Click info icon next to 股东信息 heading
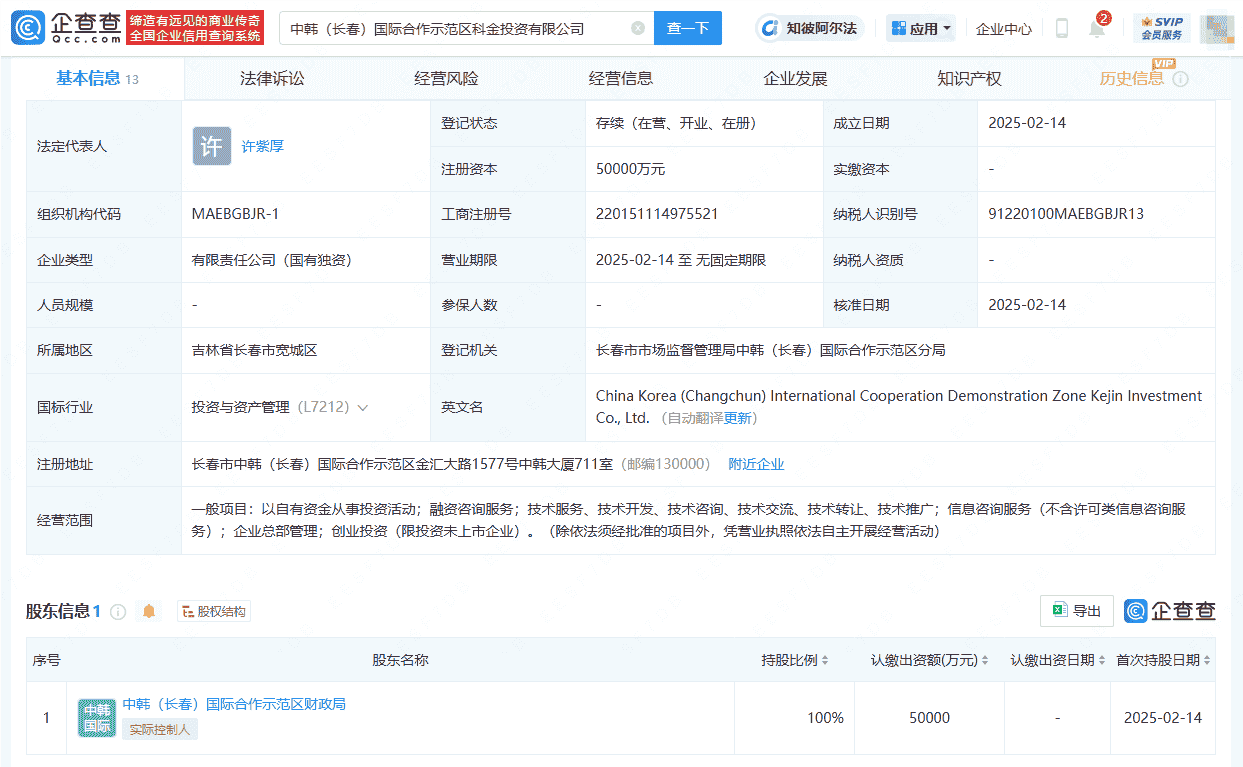 pyautogui.click(x=118, y=611)
